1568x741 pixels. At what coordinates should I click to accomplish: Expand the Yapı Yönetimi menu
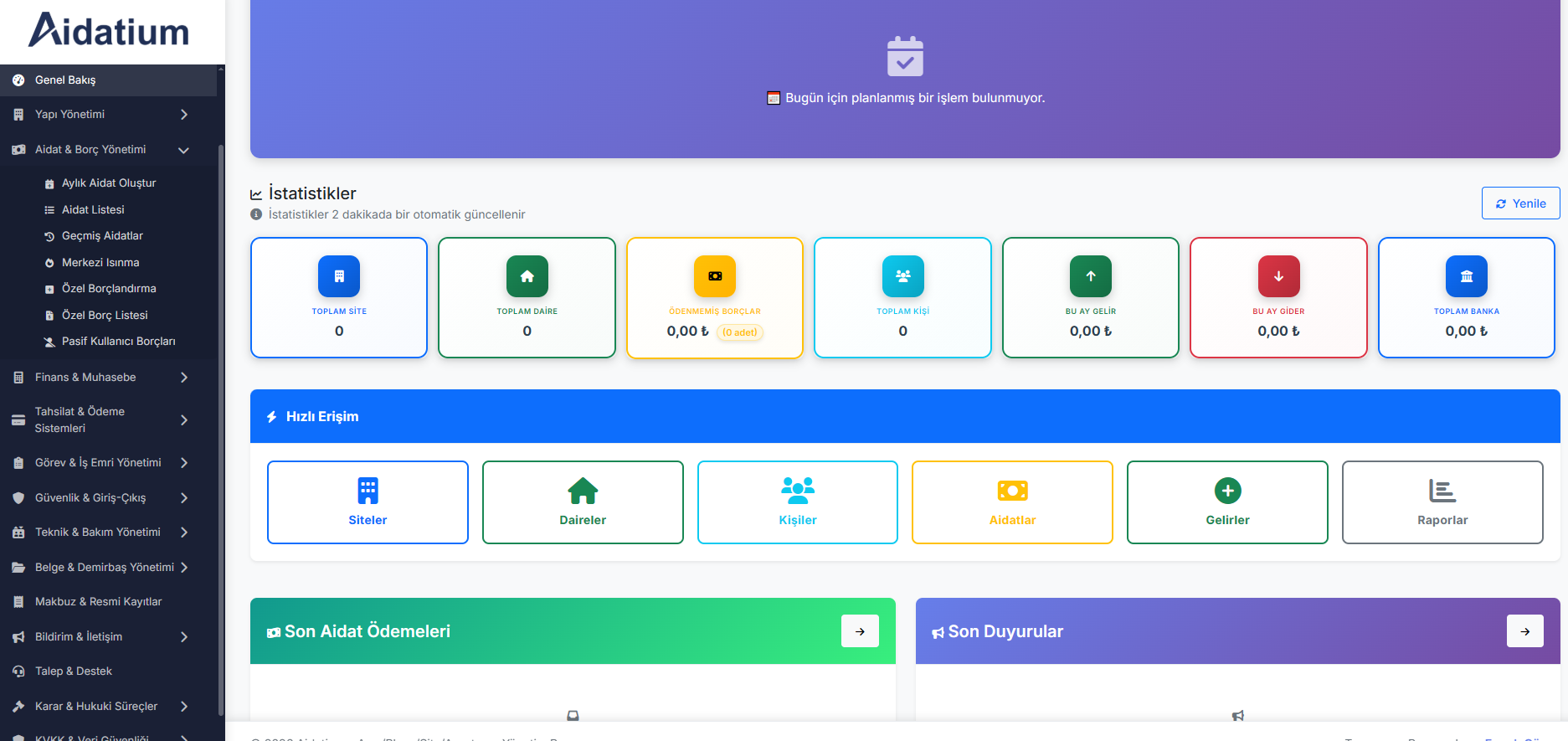109,115
